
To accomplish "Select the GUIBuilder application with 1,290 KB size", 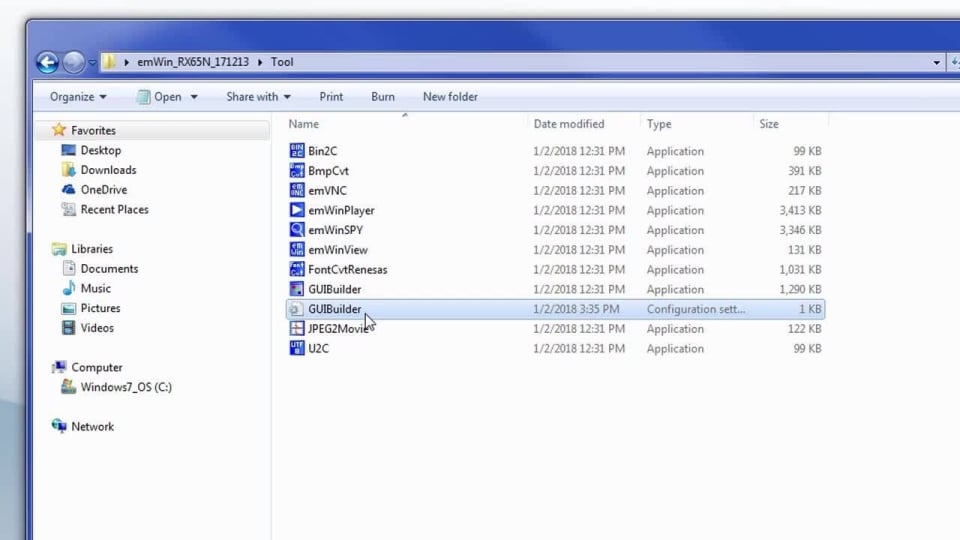I will [335, 290].
